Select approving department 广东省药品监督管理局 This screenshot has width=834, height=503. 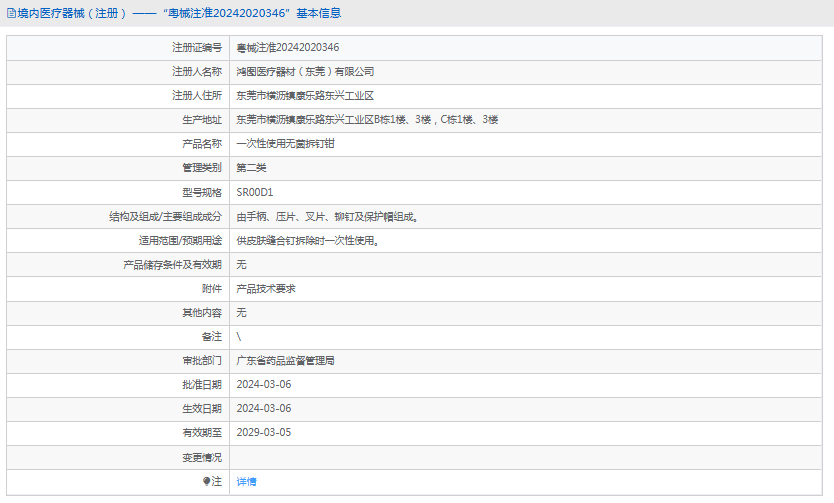click(x=286, y=361)
